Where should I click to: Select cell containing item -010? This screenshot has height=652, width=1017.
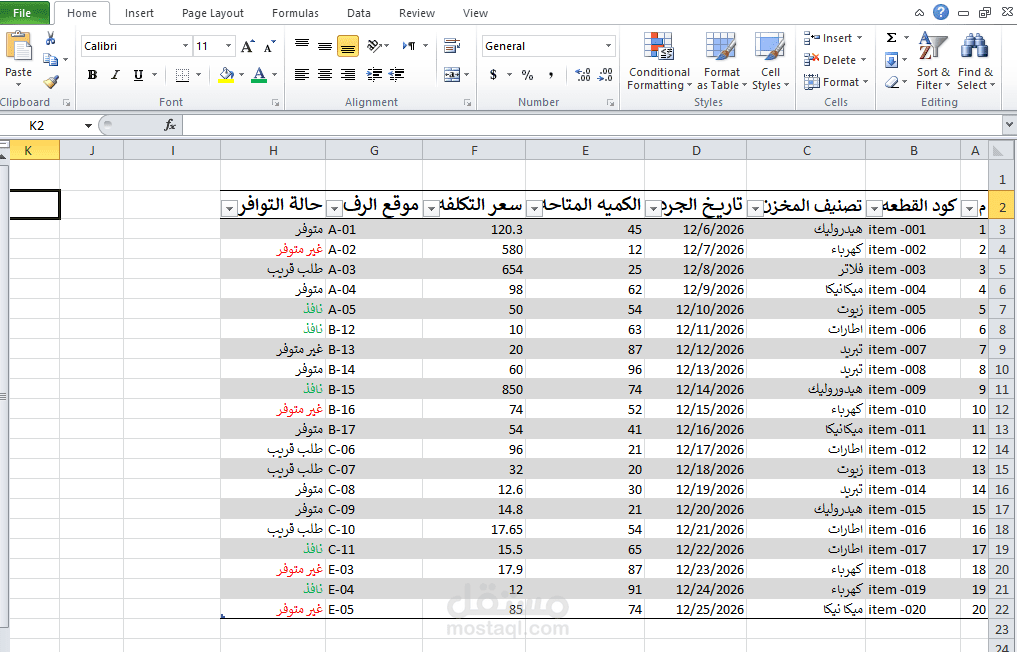click(x=913, y=409)
